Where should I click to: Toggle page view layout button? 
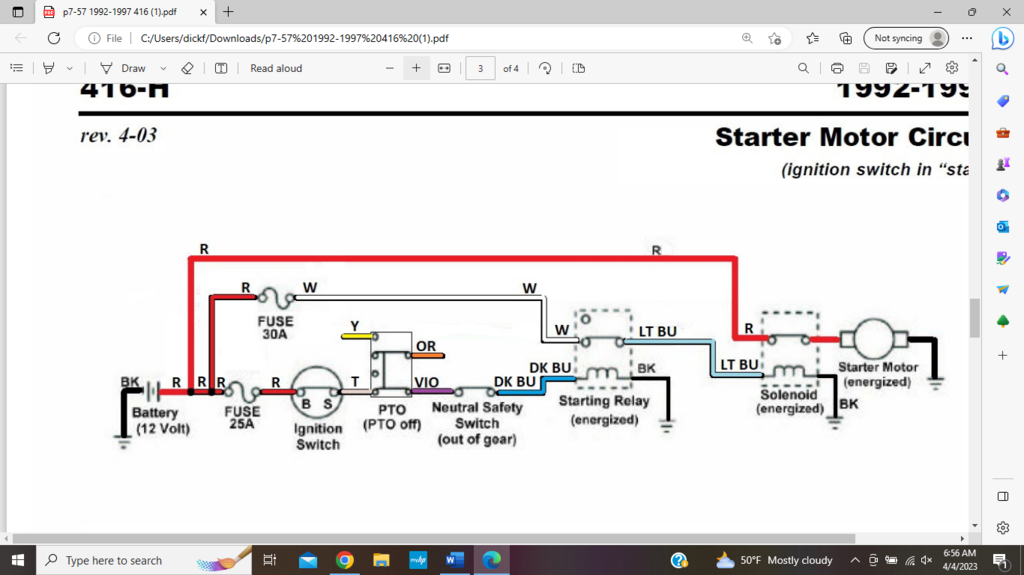coord(578,68)
